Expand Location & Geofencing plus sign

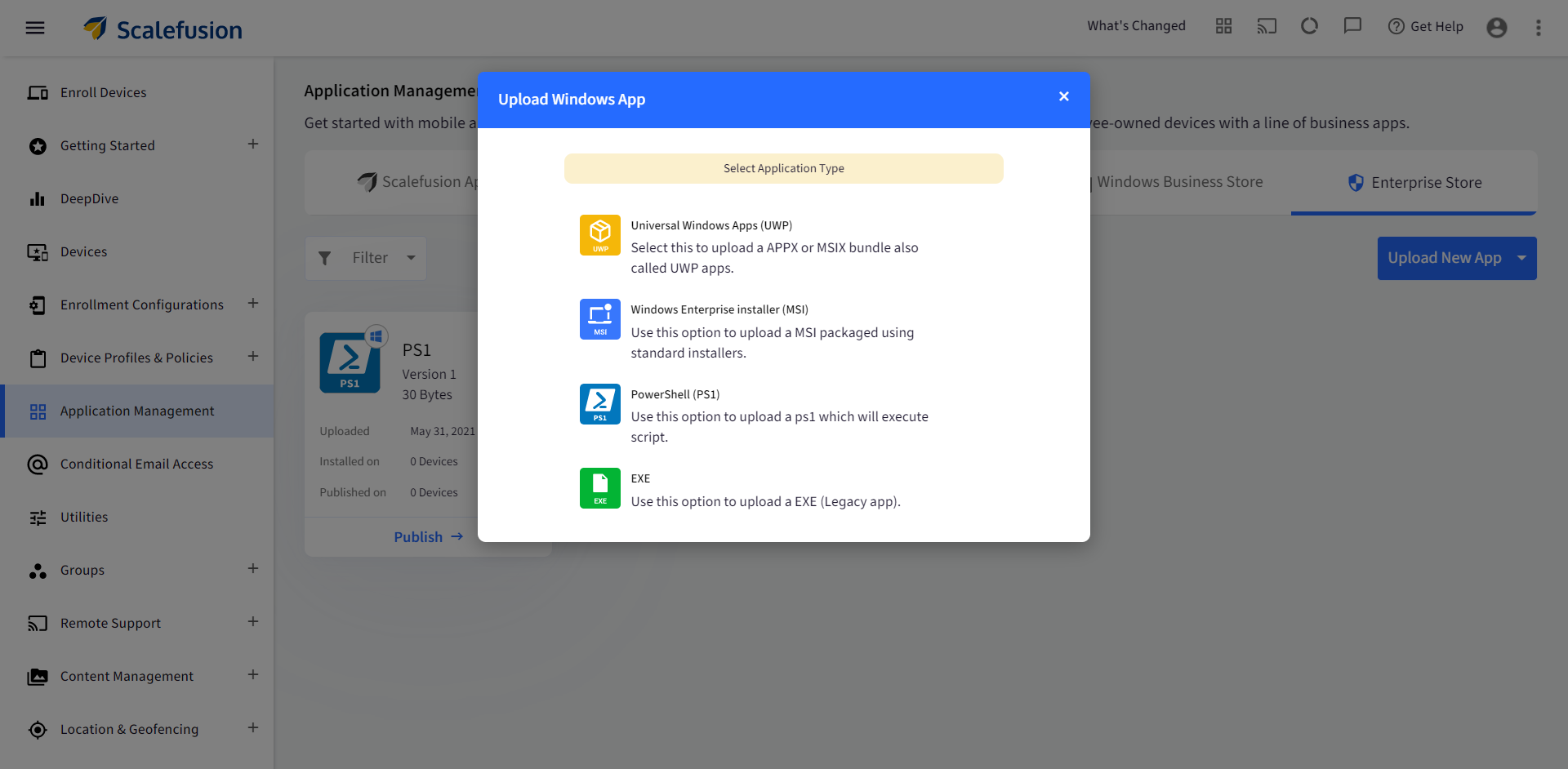click(x=253, y=727)
